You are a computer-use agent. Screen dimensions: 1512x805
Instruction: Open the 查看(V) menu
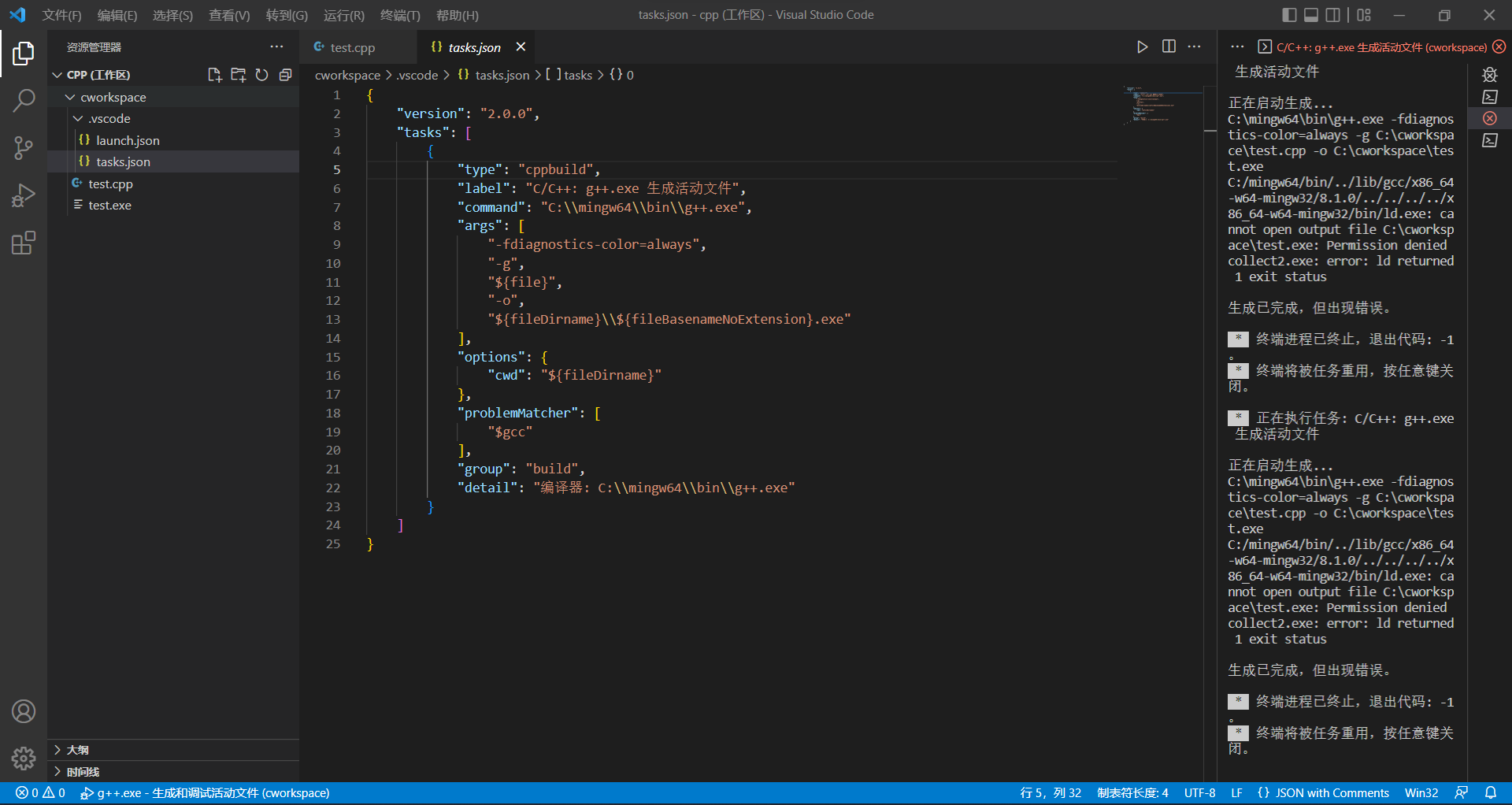(229, 15)
